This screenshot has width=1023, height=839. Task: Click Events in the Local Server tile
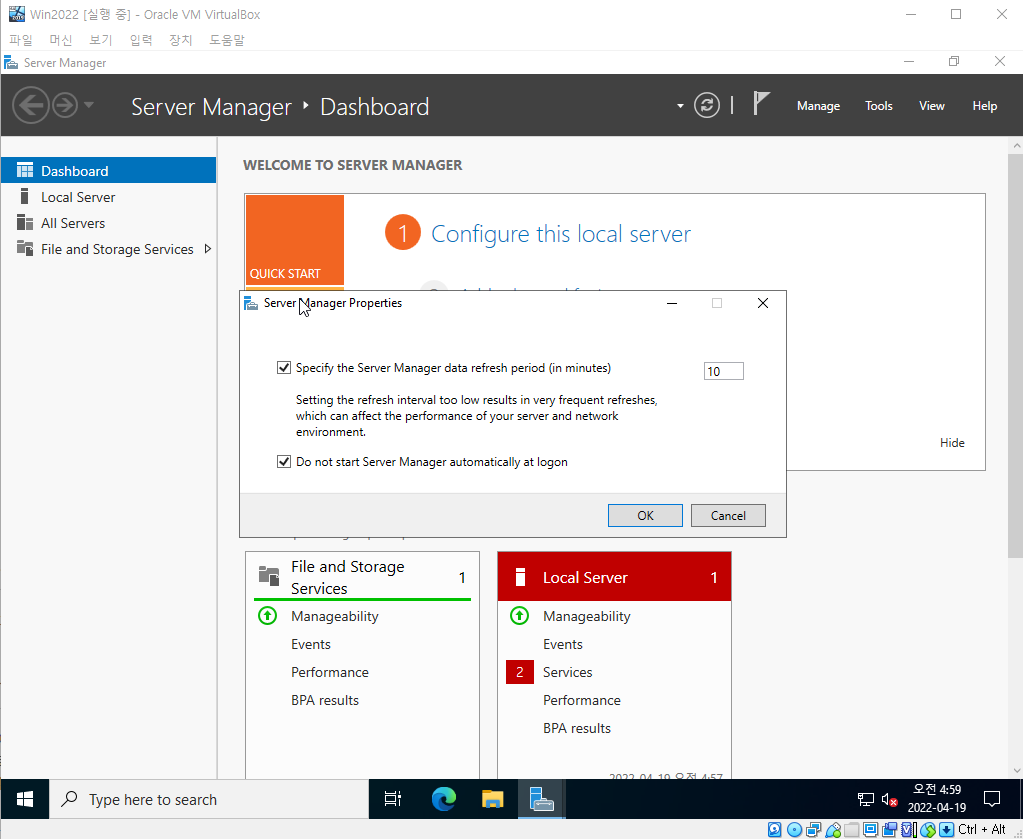coord(562,644)
